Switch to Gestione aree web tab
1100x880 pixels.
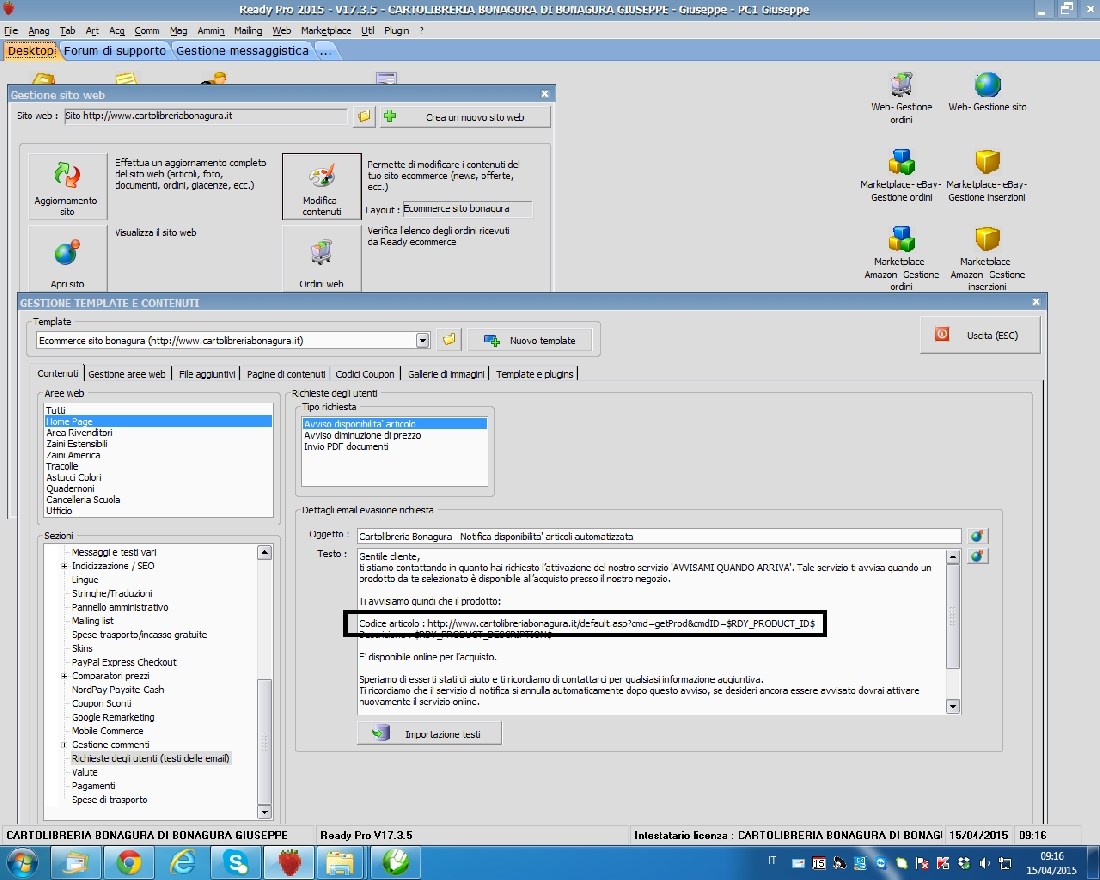127,374
